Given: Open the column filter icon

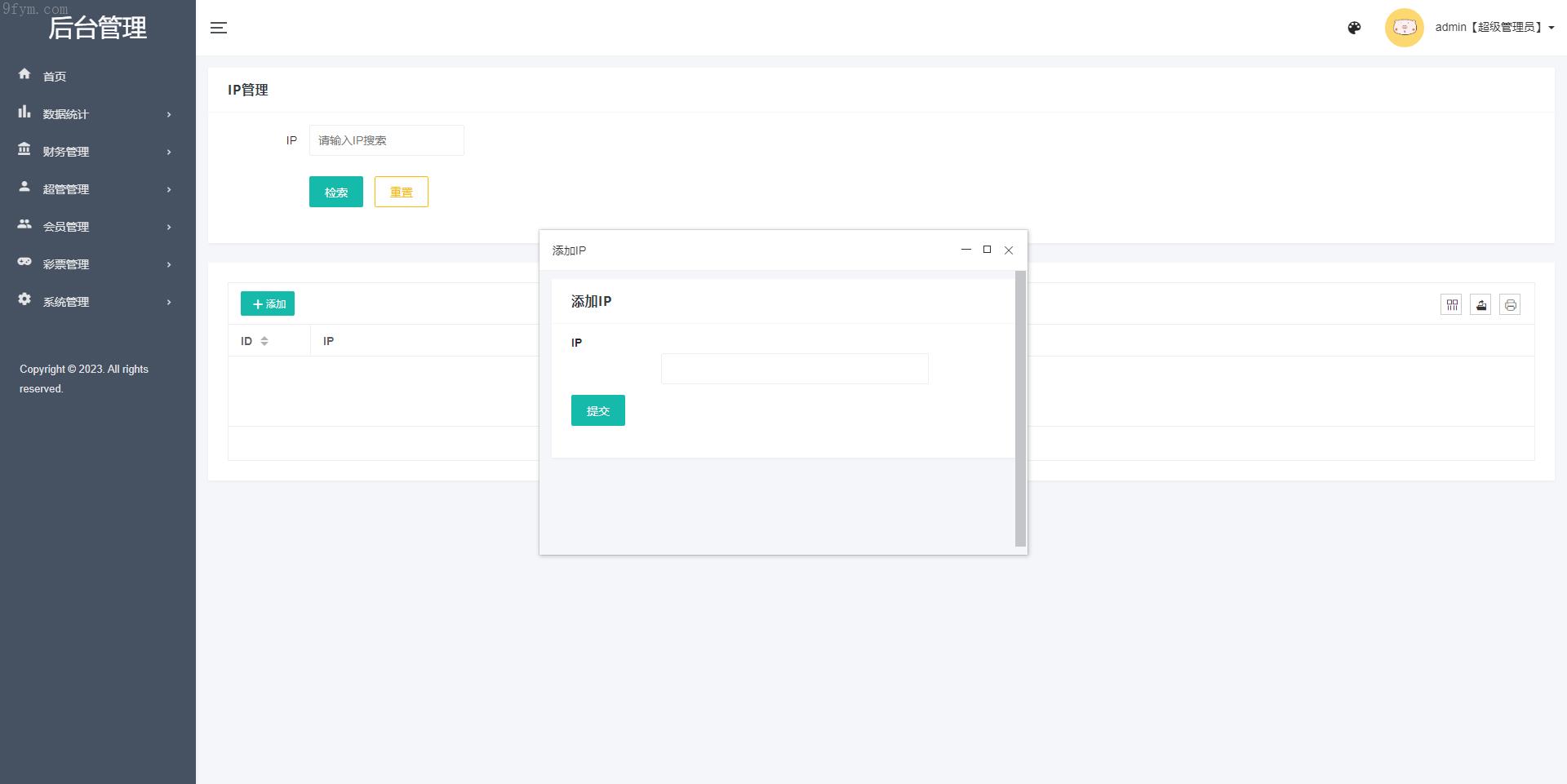Looking at the screenshot, I should pyautogui.click(x=1451, y=305).
